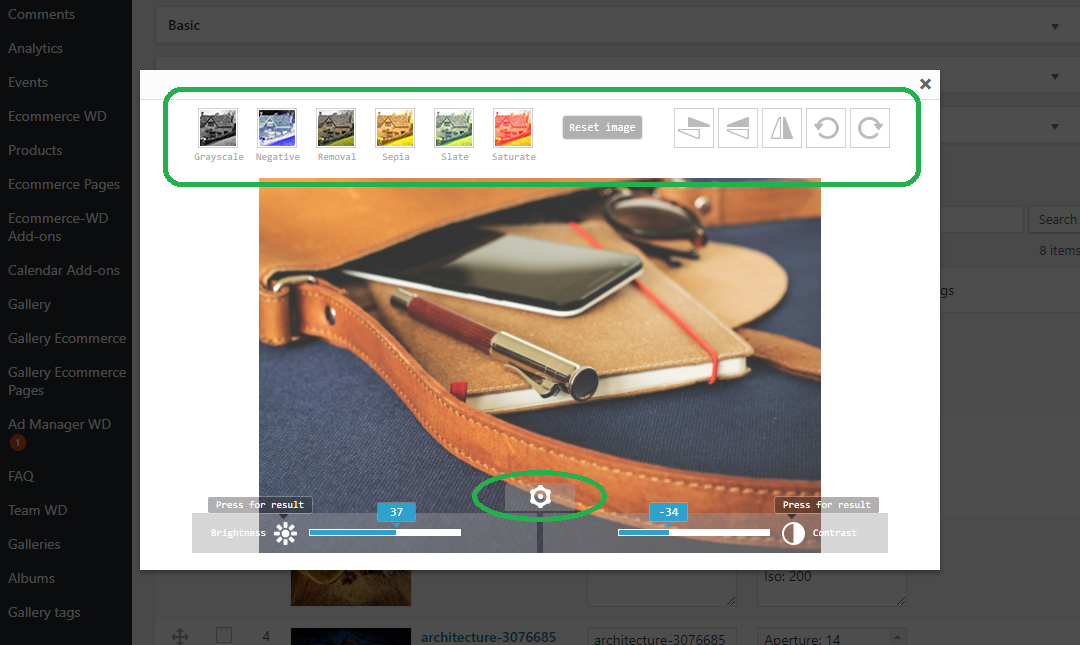Click the Brightness sun icon
The image size is (1080, 645).
coord(285,533)
